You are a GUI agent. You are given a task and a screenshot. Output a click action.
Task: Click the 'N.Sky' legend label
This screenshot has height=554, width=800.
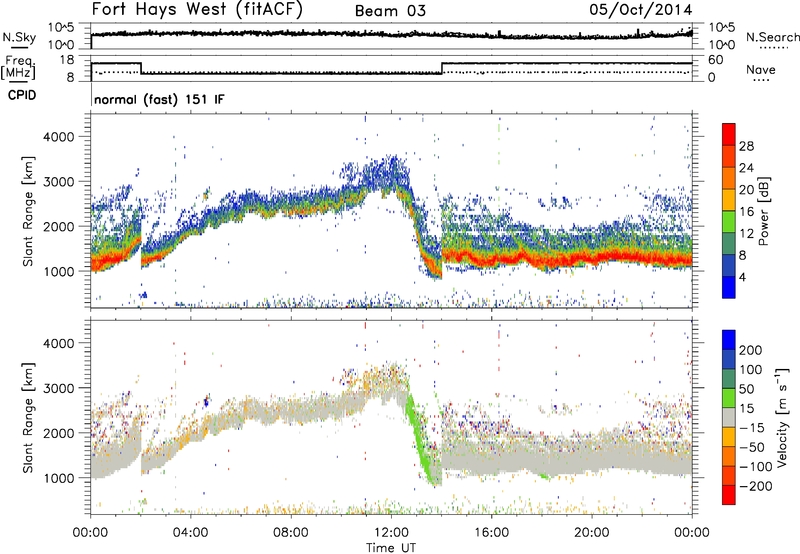pos(19,37)
